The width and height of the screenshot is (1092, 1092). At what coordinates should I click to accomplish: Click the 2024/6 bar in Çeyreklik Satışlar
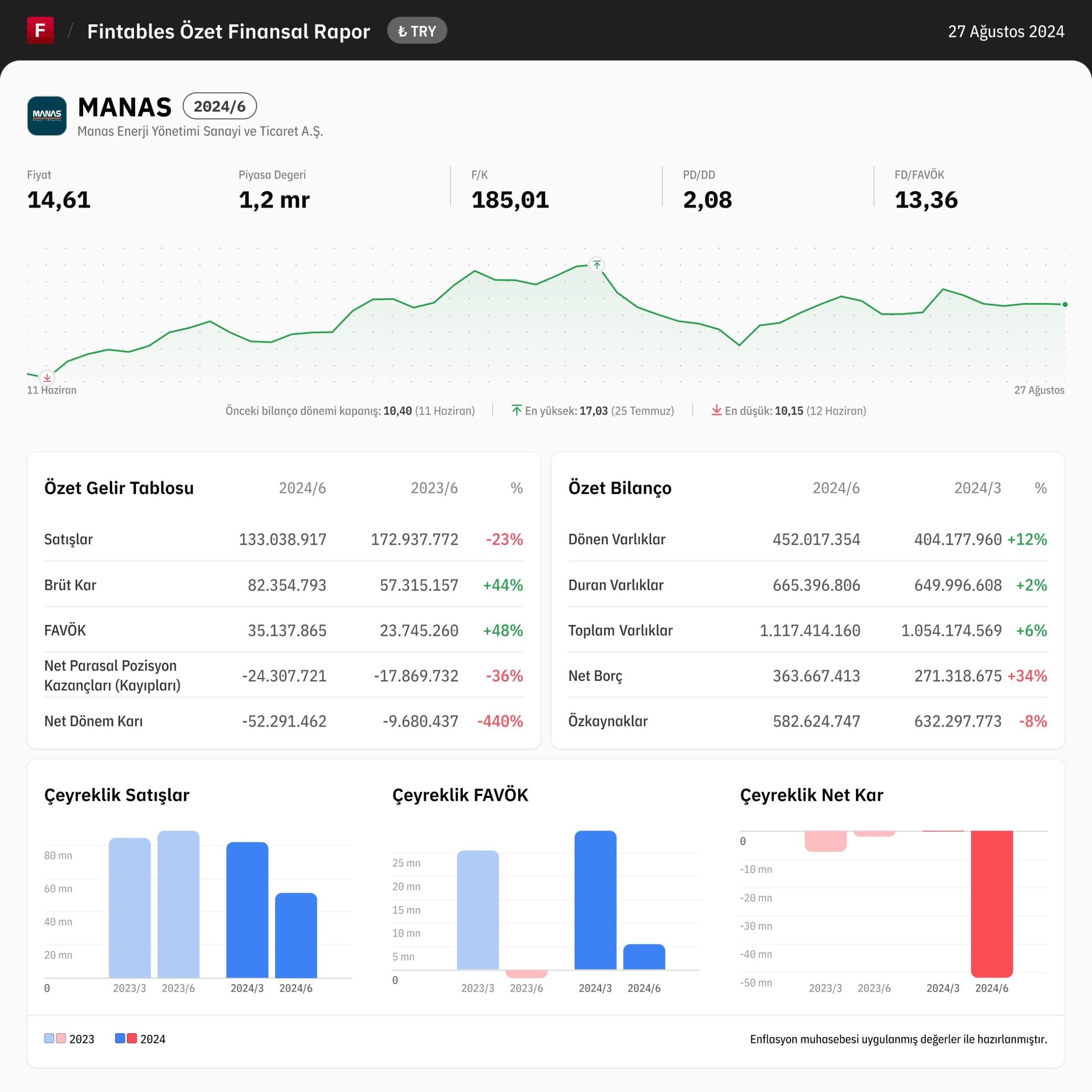[296, 935]
